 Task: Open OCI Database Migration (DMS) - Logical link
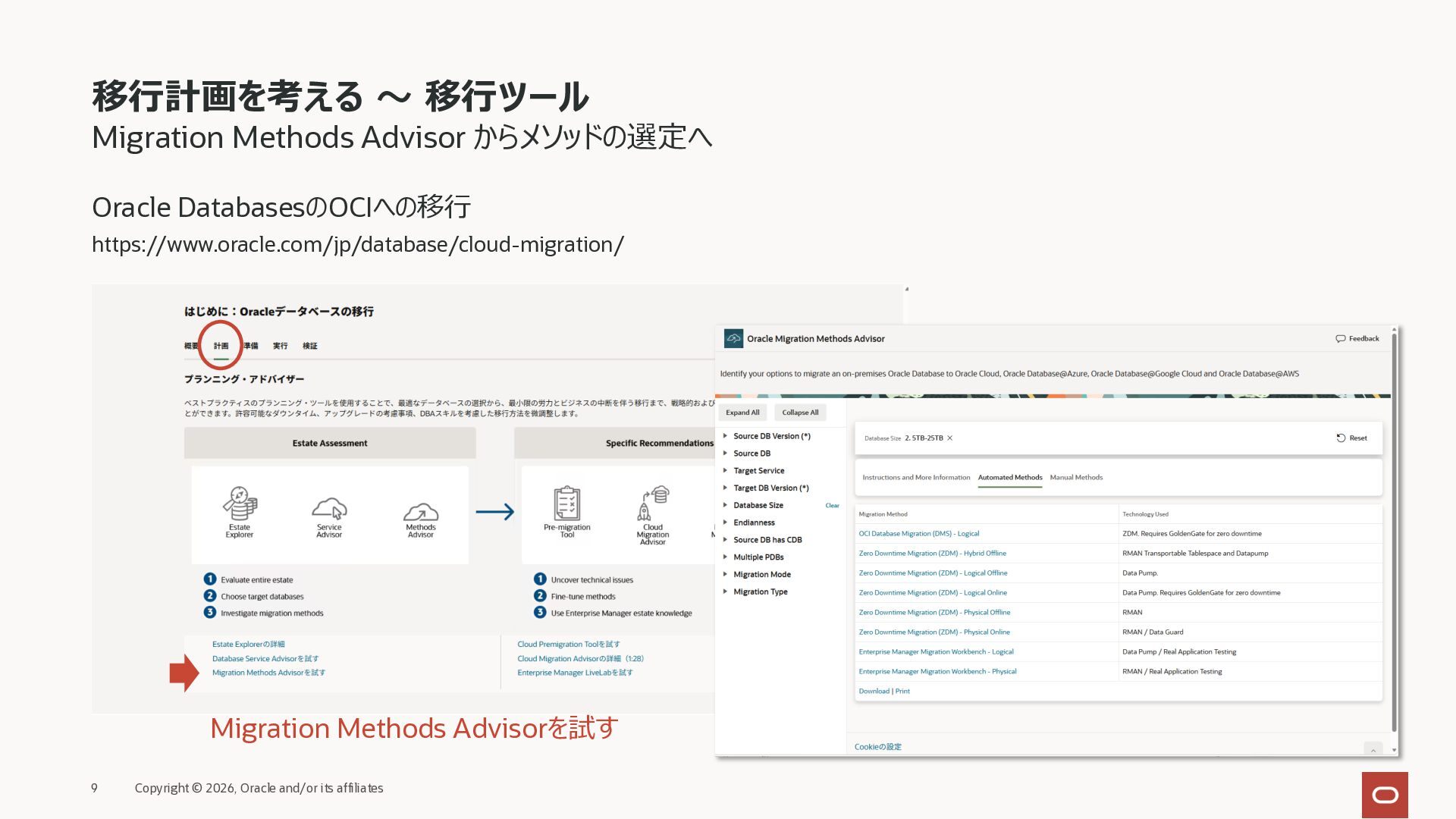918,534
